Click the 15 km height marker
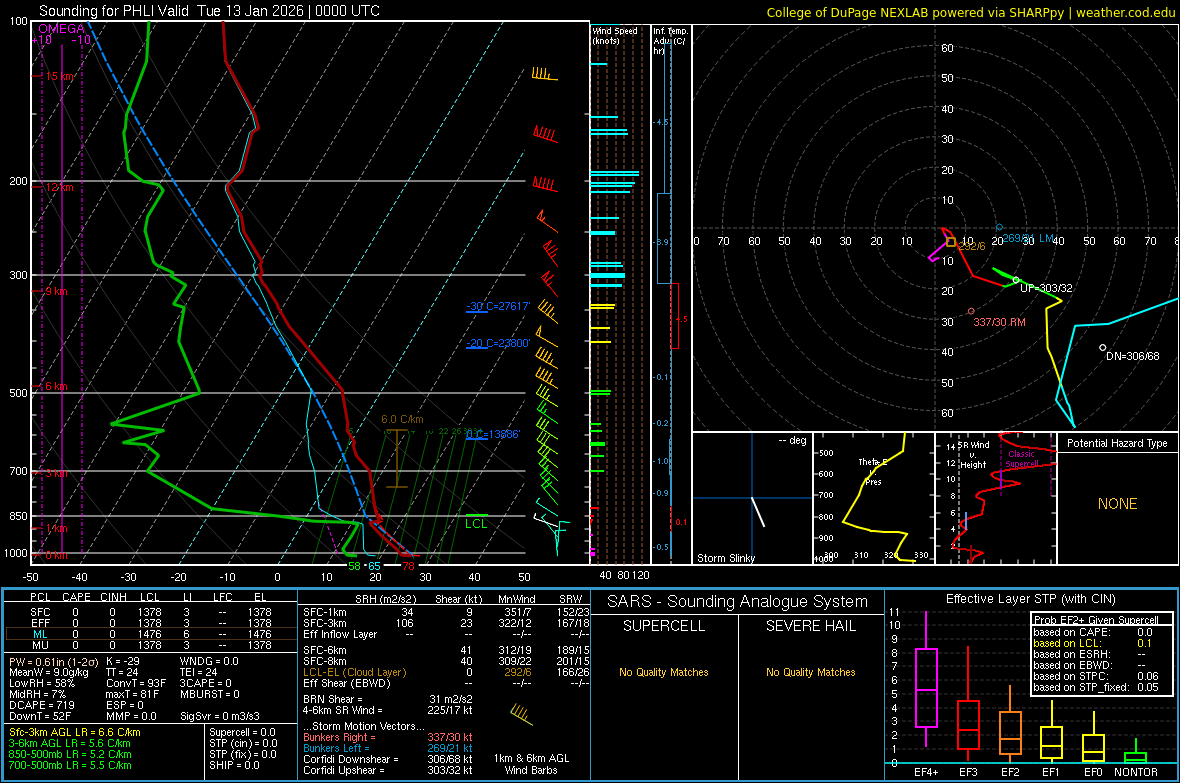This screenshot has width=1180, height=783. click(x=60, y=76)
